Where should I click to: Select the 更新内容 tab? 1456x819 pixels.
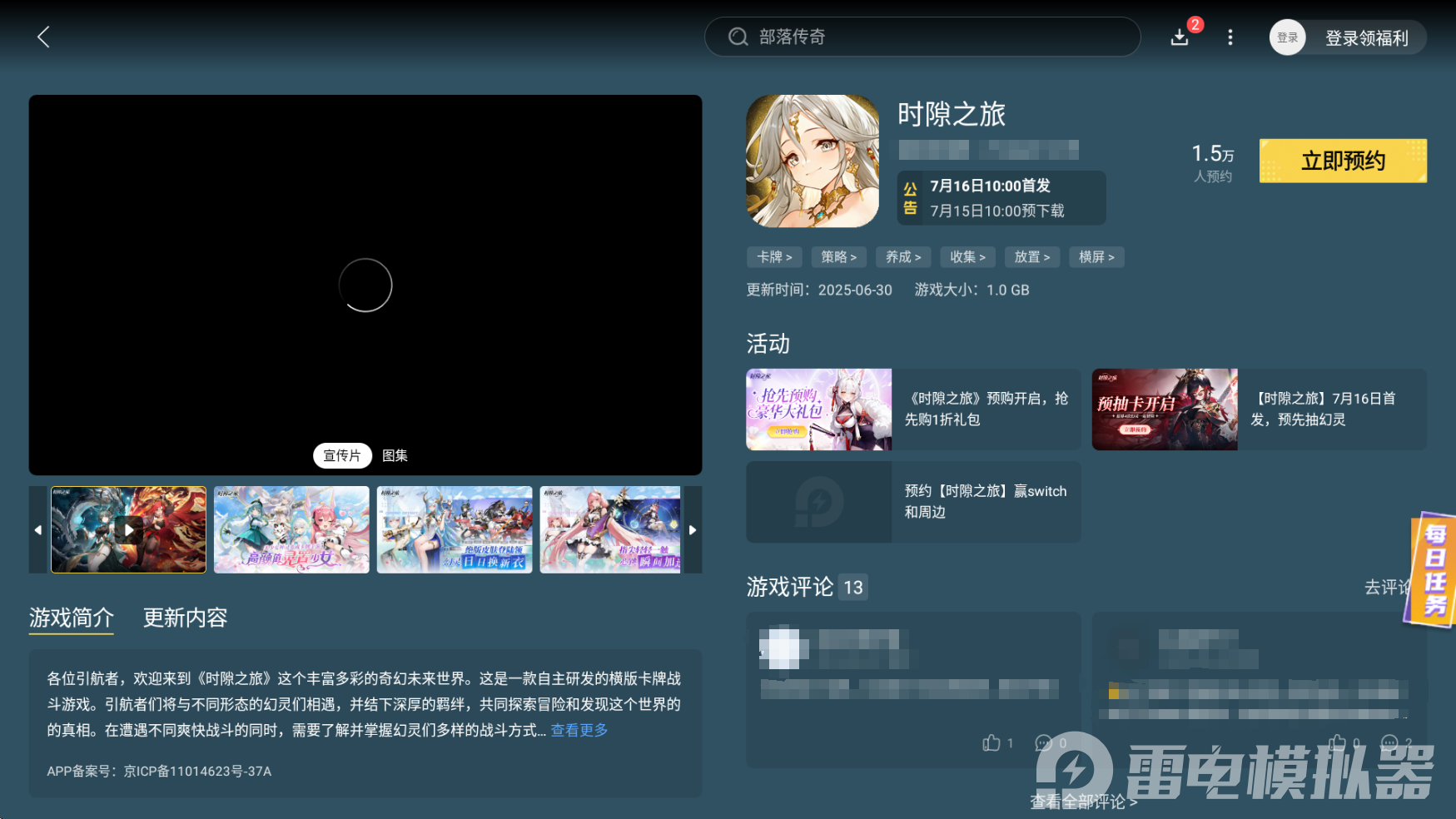[x=185, y=618]
